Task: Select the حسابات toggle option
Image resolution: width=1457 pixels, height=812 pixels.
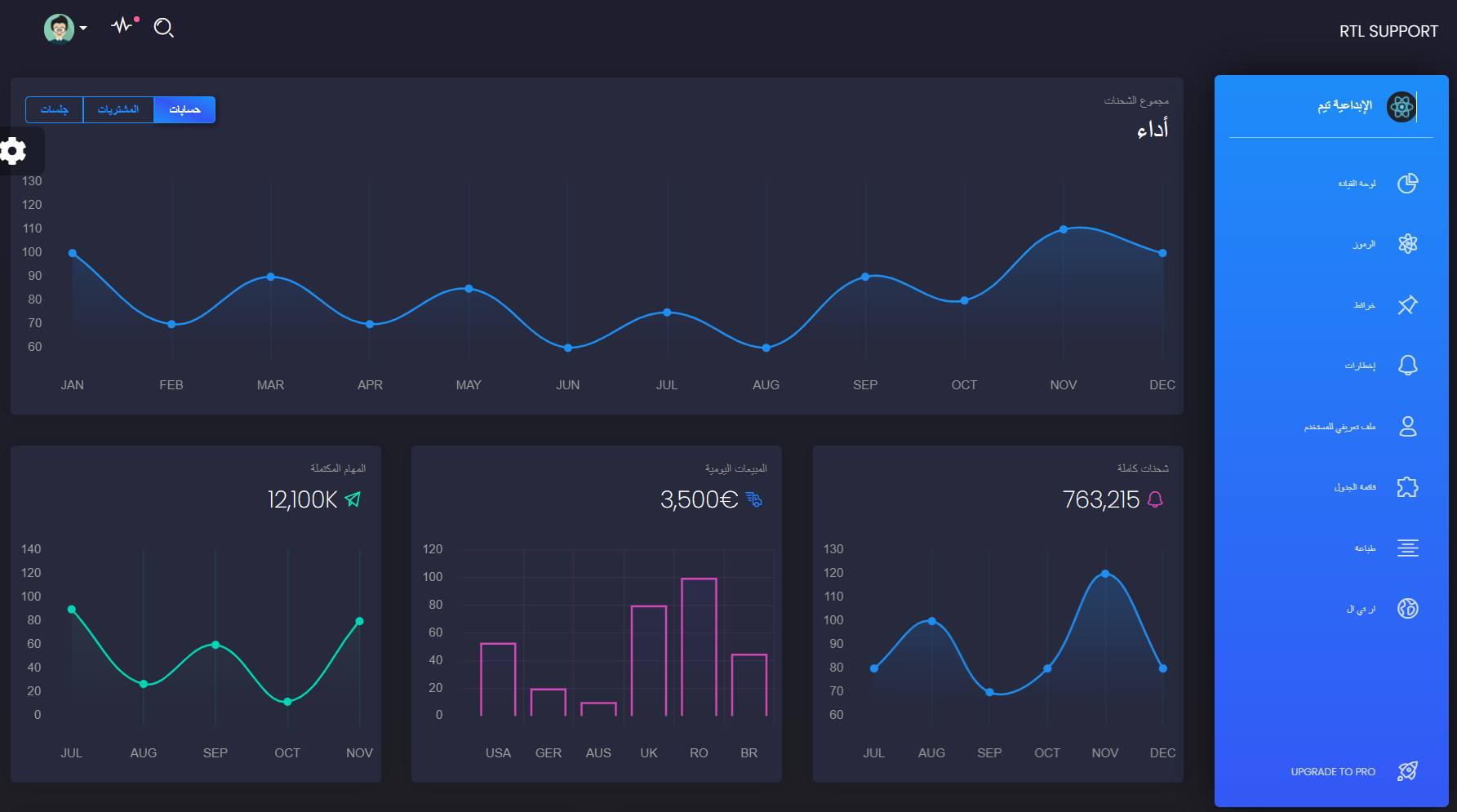Action: [184, 109]
